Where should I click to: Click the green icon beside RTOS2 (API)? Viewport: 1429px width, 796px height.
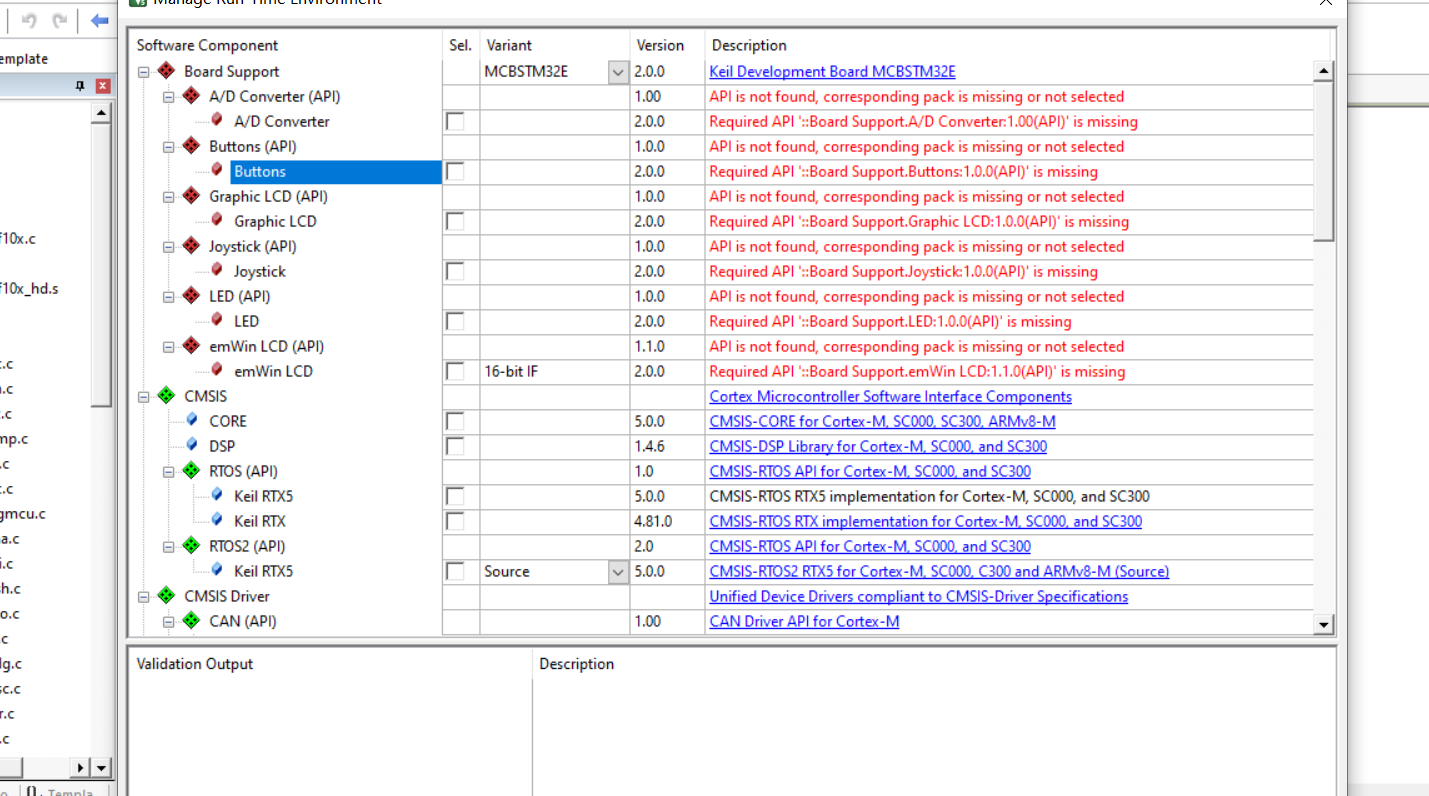[x=191, y=546]
